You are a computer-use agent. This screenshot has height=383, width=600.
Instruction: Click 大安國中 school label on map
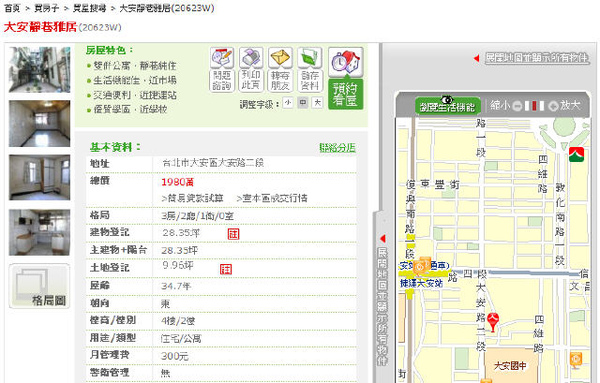click(510, 366)
